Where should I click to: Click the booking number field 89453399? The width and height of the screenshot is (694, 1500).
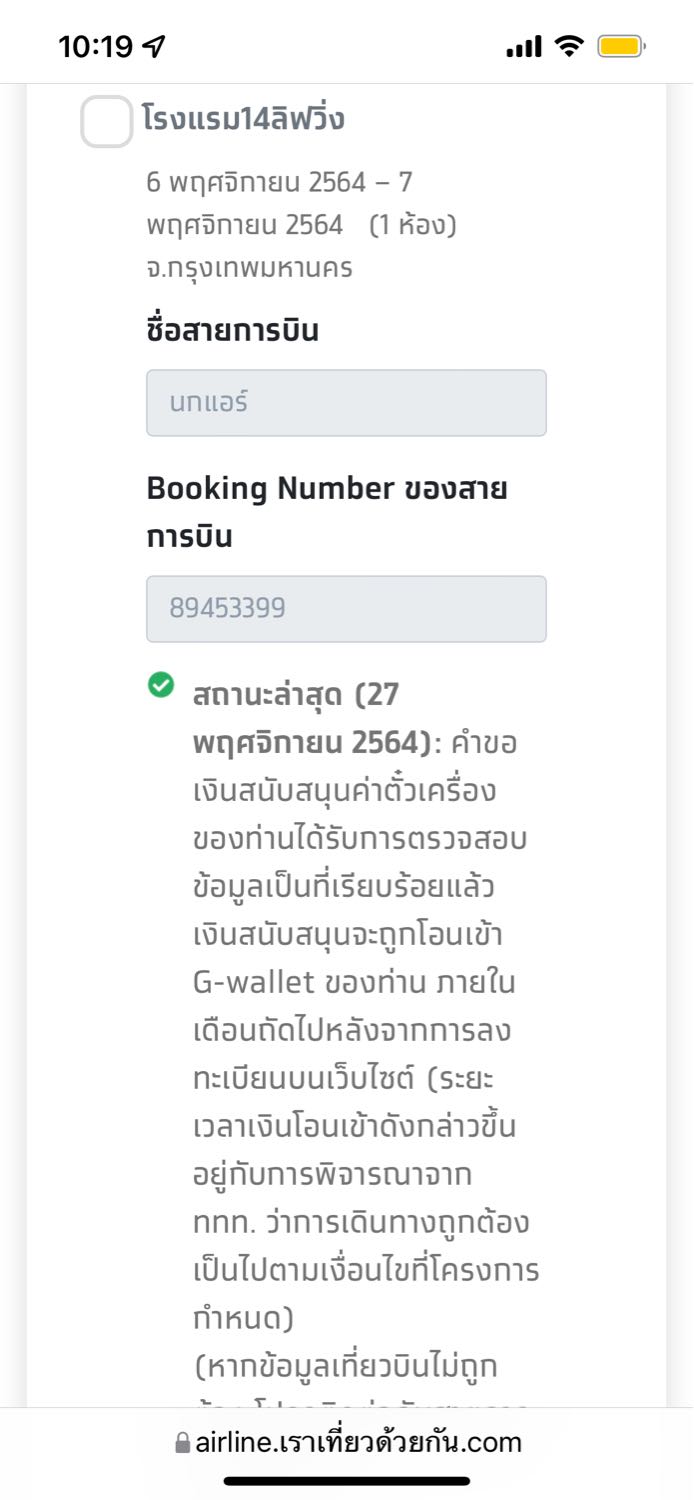pyautogui.click(x=346, y=608)
